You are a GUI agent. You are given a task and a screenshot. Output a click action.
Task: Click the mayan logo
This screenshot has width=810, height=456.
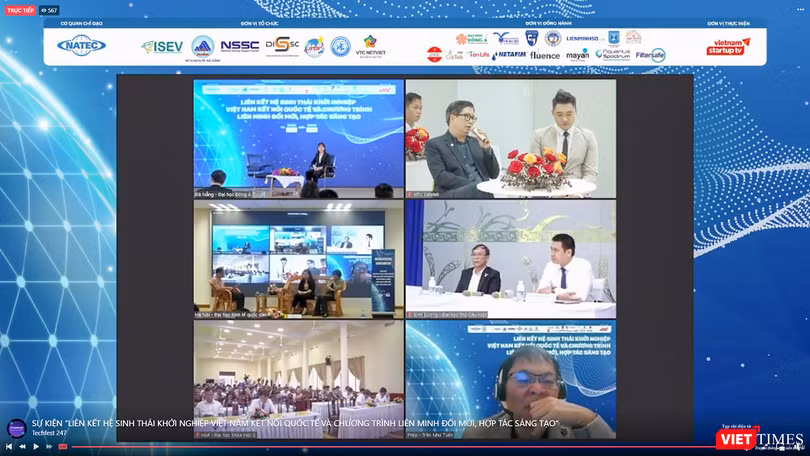(577, 55)
